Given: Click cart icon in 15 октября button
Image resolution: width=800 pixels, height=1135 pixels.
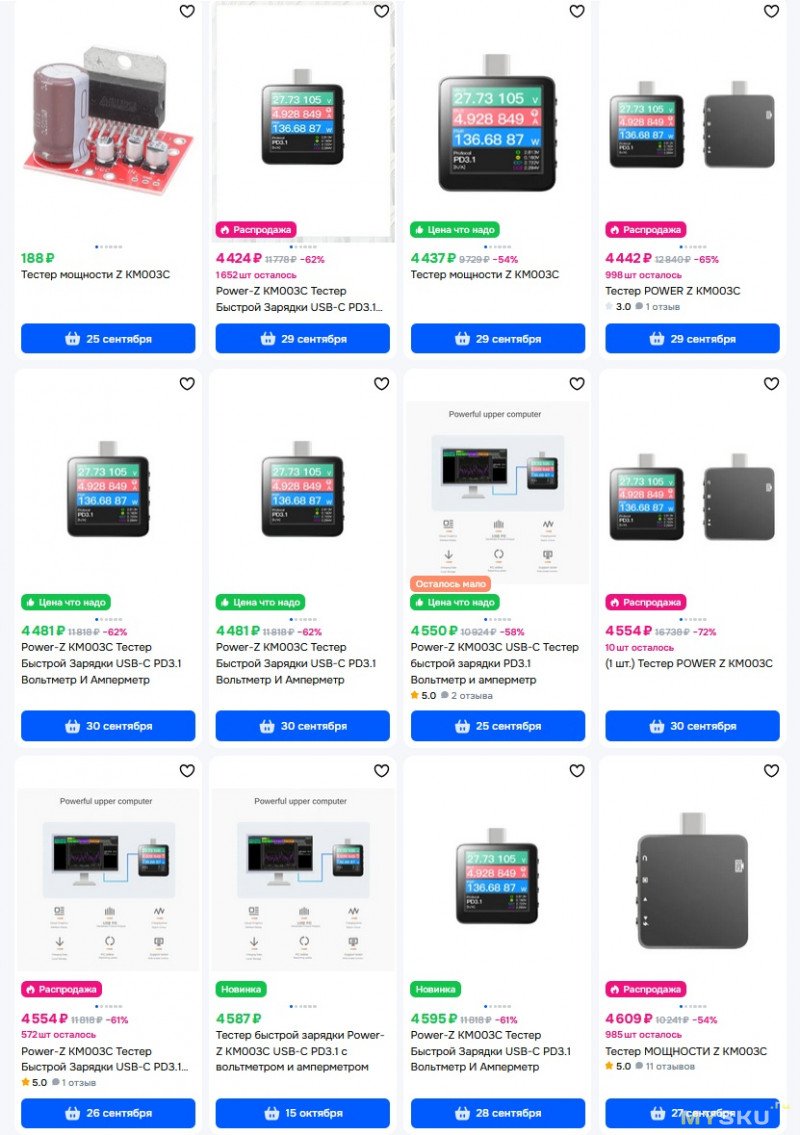Looking at the screenshot, I should coord(271,1113).
